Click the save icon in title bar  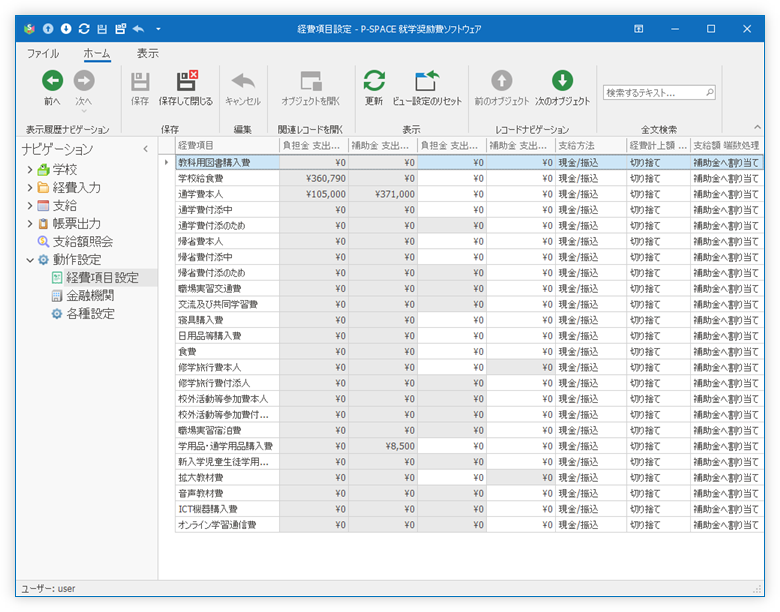pyautogui.click(x=102, y=29)
